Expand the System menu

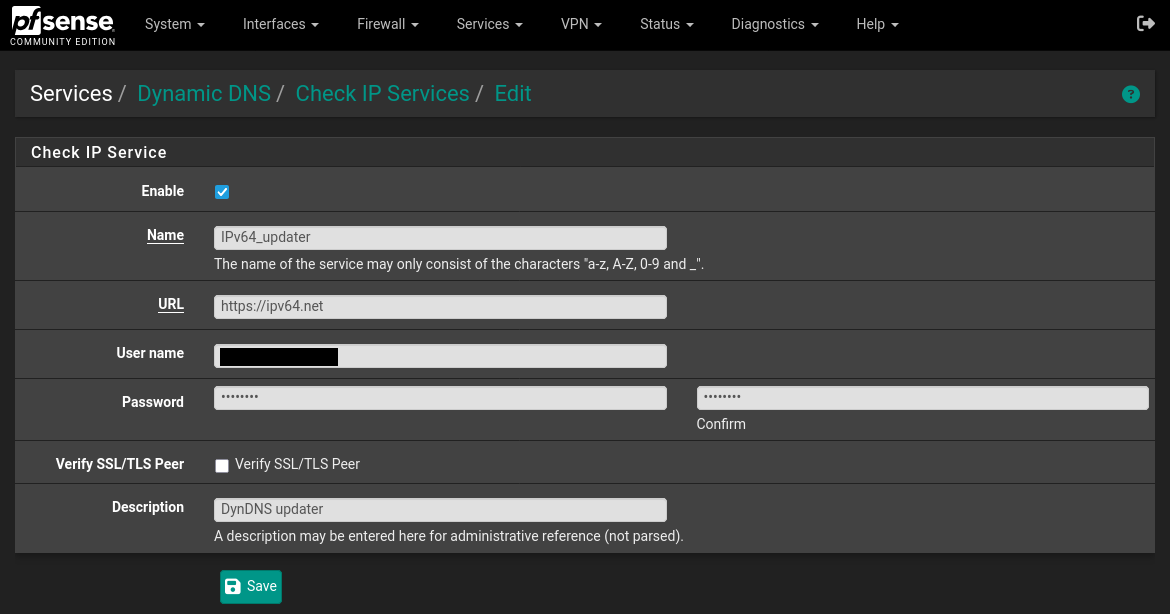tap(174, 24)
